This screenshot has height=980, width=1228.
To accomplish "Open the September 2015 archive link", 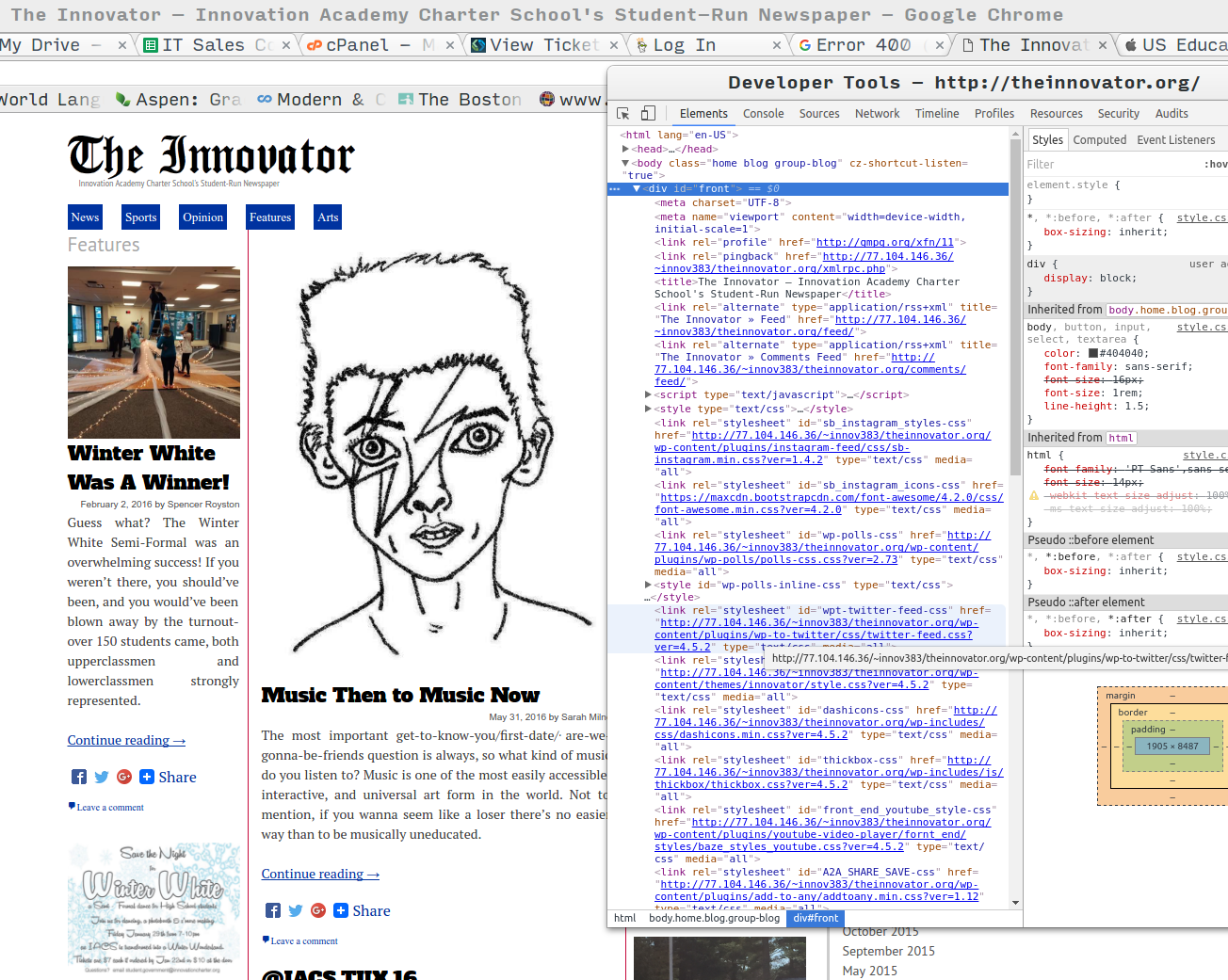I will pos(888,951).
